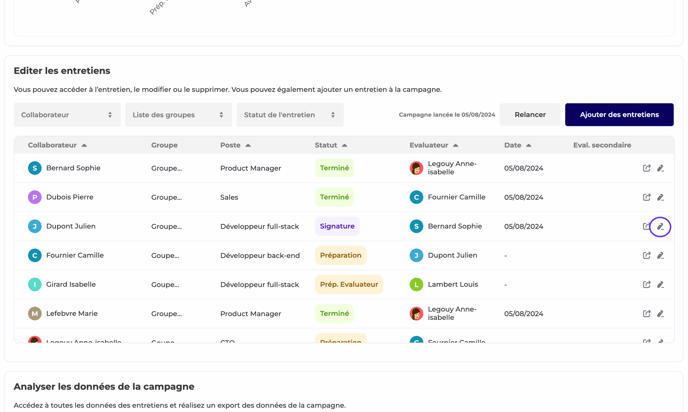Open Dubois Pierre's interview in new window

pyautogui.click(x=646, y=197)
